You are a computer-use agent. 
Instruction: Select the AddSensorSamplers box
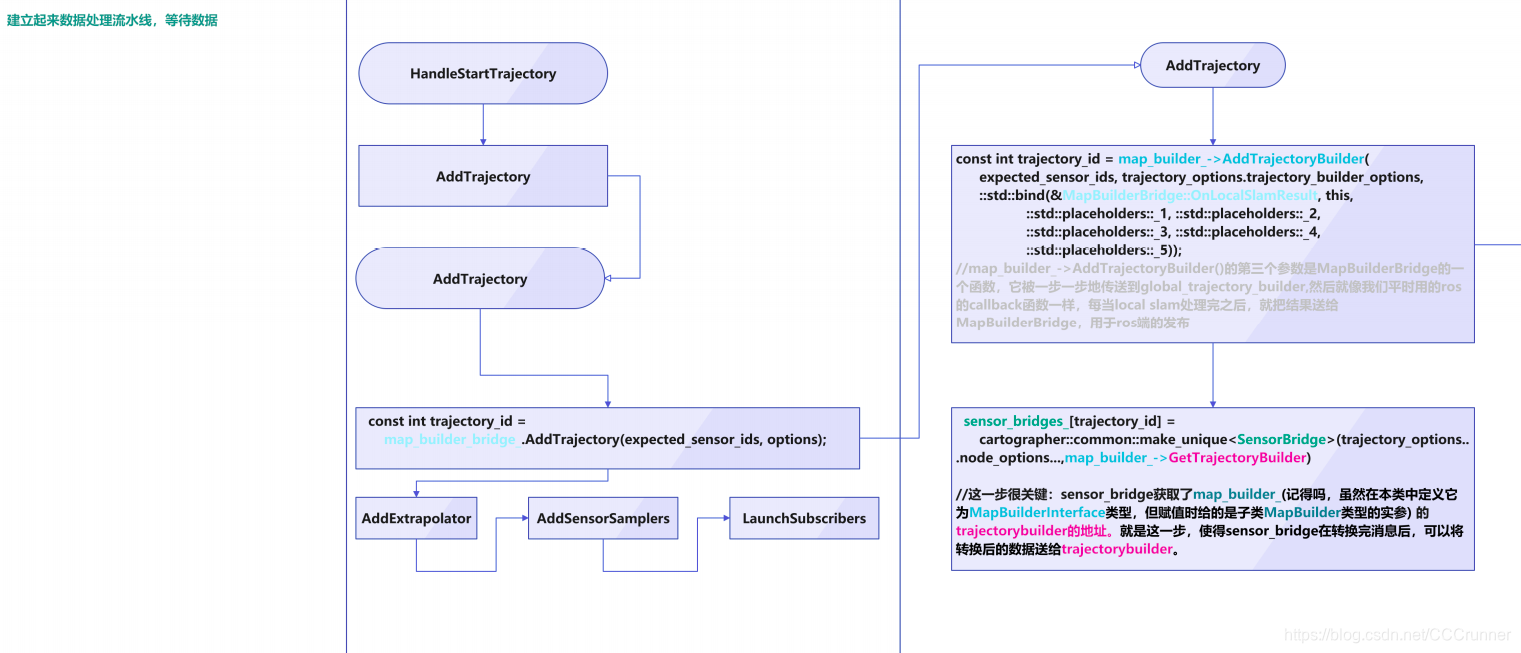tap(602, 518)
